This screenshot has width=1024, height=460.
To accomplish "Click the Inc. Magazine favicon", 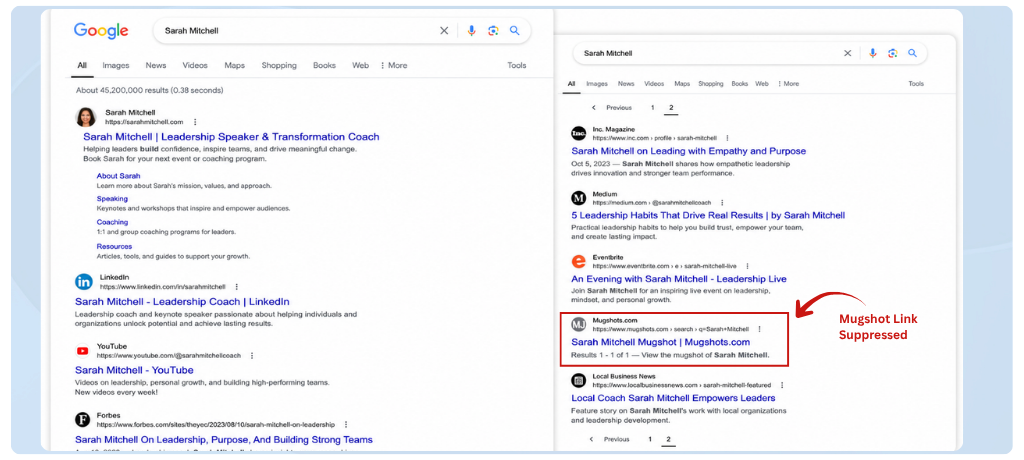I will [x=579, y=133].
